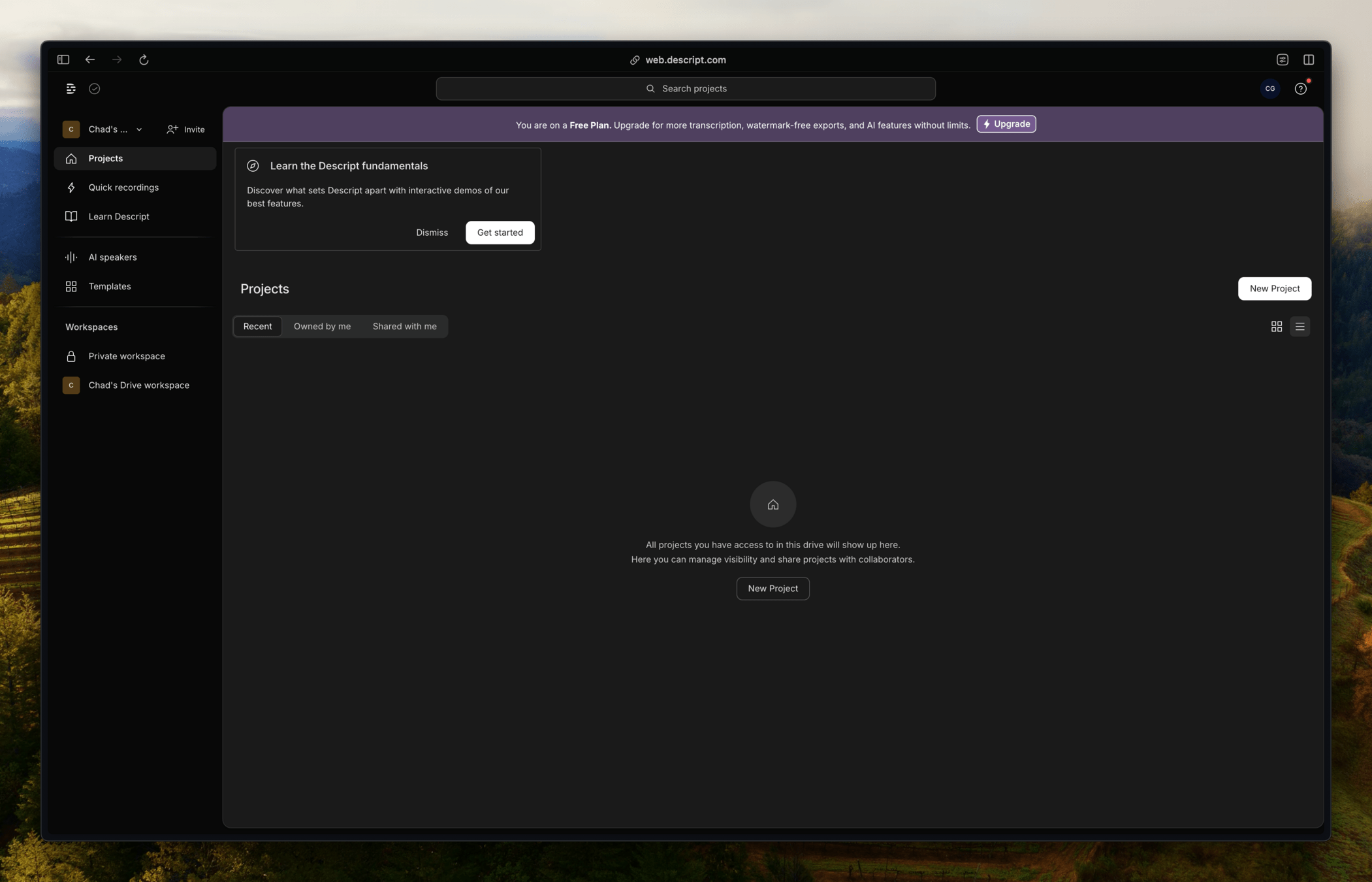Open the help question mark icon
The image size is (1372, 882).
[x=1300, y=89]
